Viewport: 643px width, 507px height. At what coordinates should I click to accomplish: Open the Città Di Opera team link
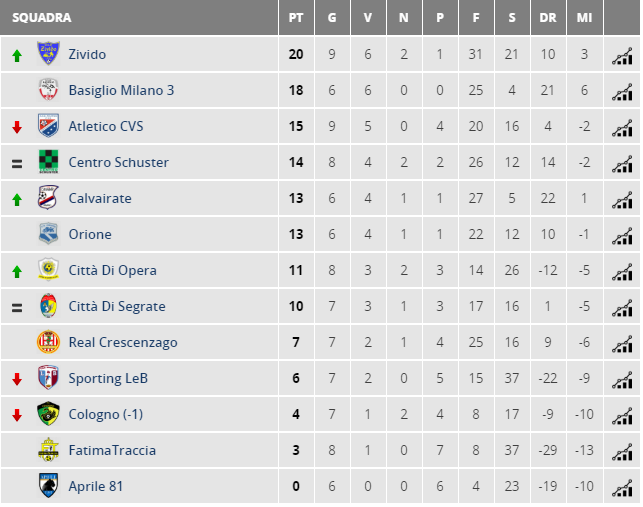pos(112,270)
